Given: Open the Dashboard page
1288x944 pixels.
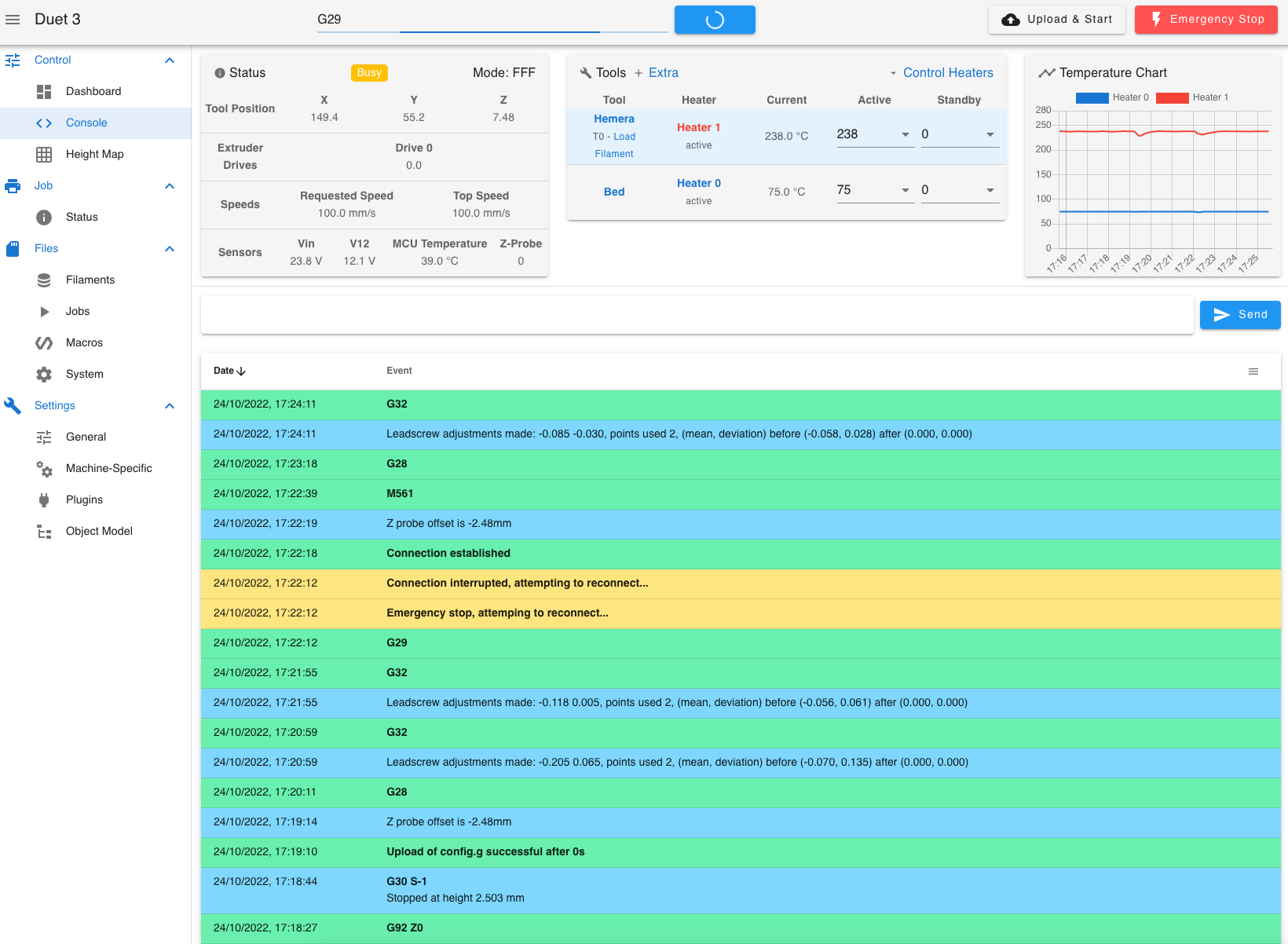Looking at the screenshot, I should 95,91.
